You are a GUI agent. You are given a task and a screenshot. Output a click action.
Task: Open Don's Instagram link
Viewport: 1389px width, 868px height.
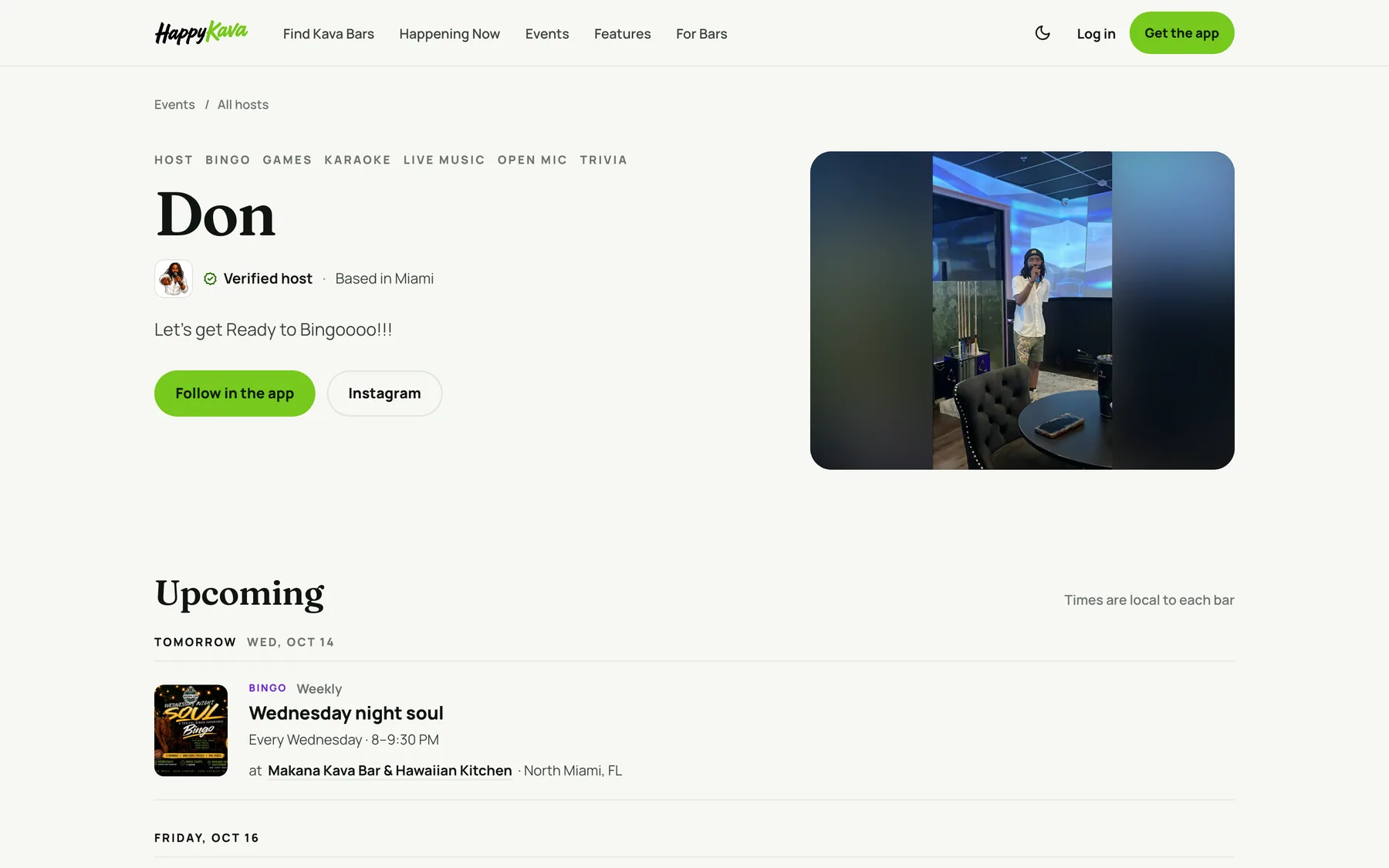pos(384,393)
